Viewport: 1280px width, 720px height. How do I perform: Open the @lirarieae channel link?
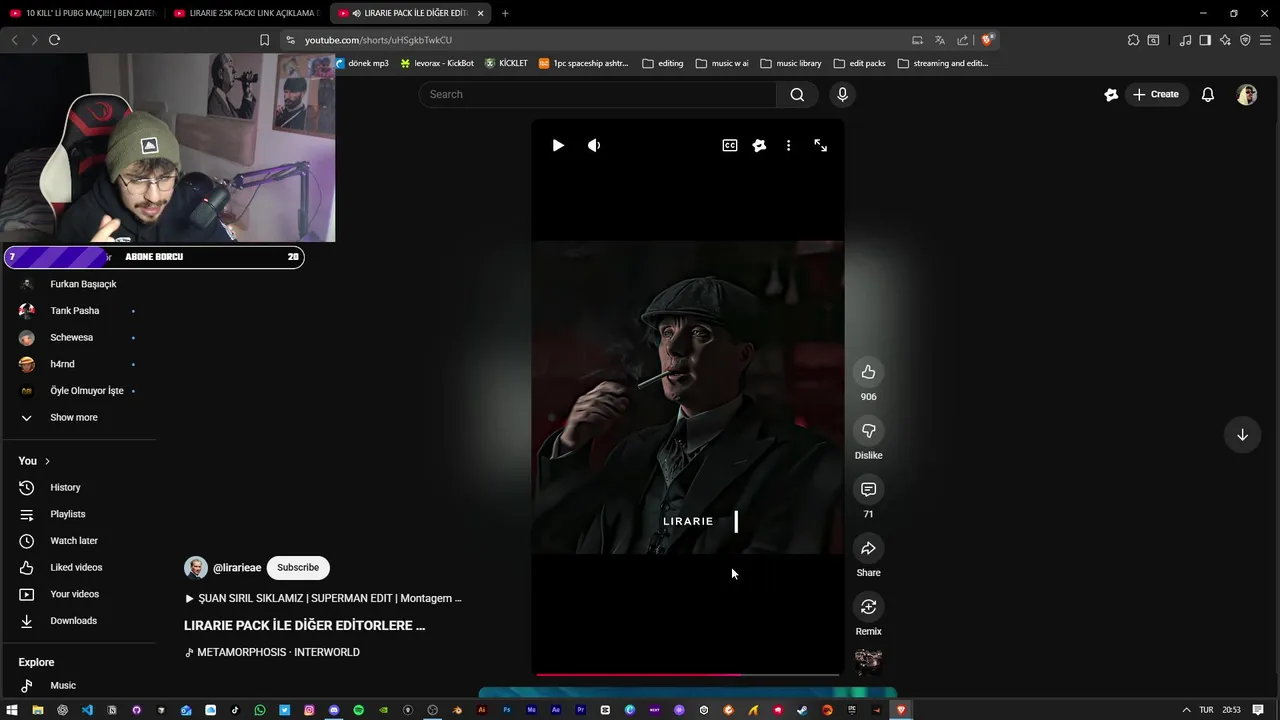pos(237,568)
